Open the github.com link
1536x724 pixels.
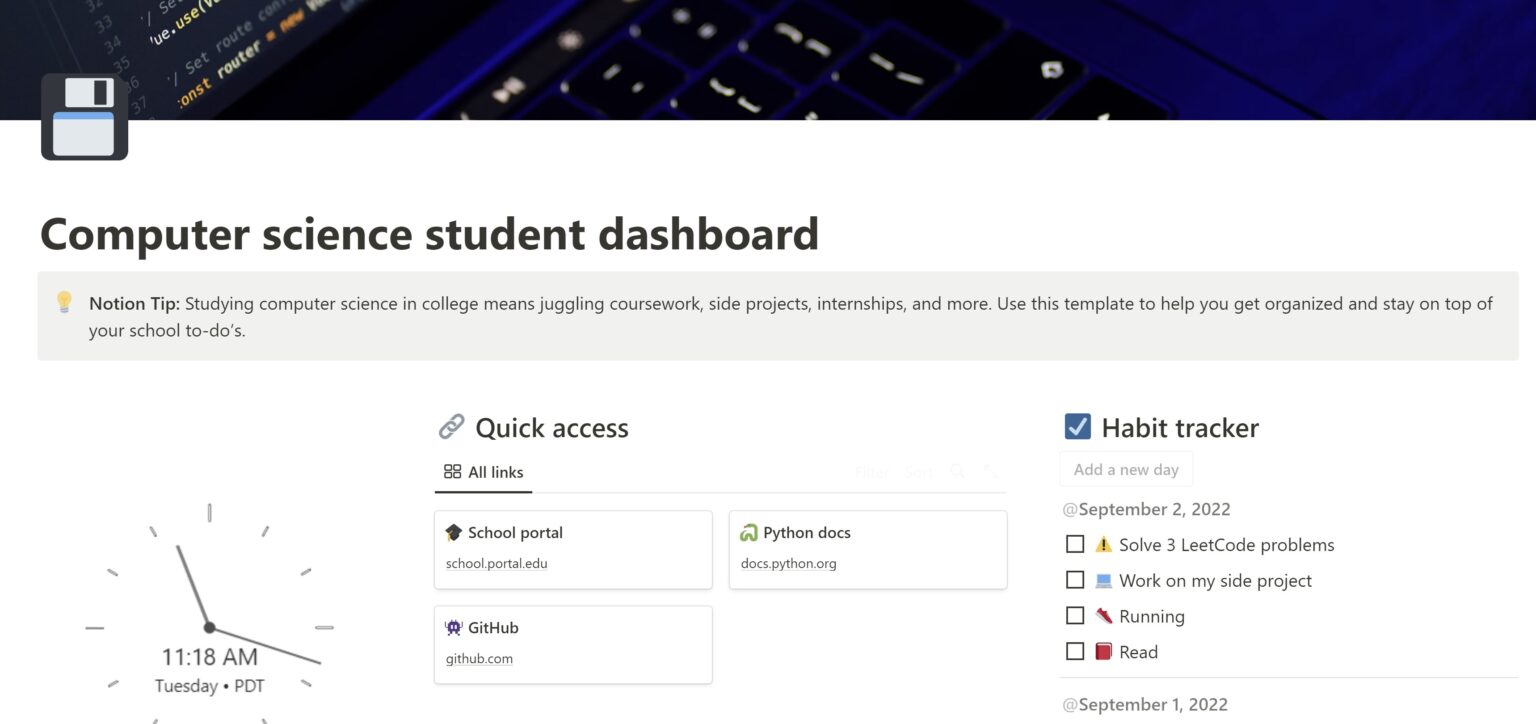coord(479,658)
